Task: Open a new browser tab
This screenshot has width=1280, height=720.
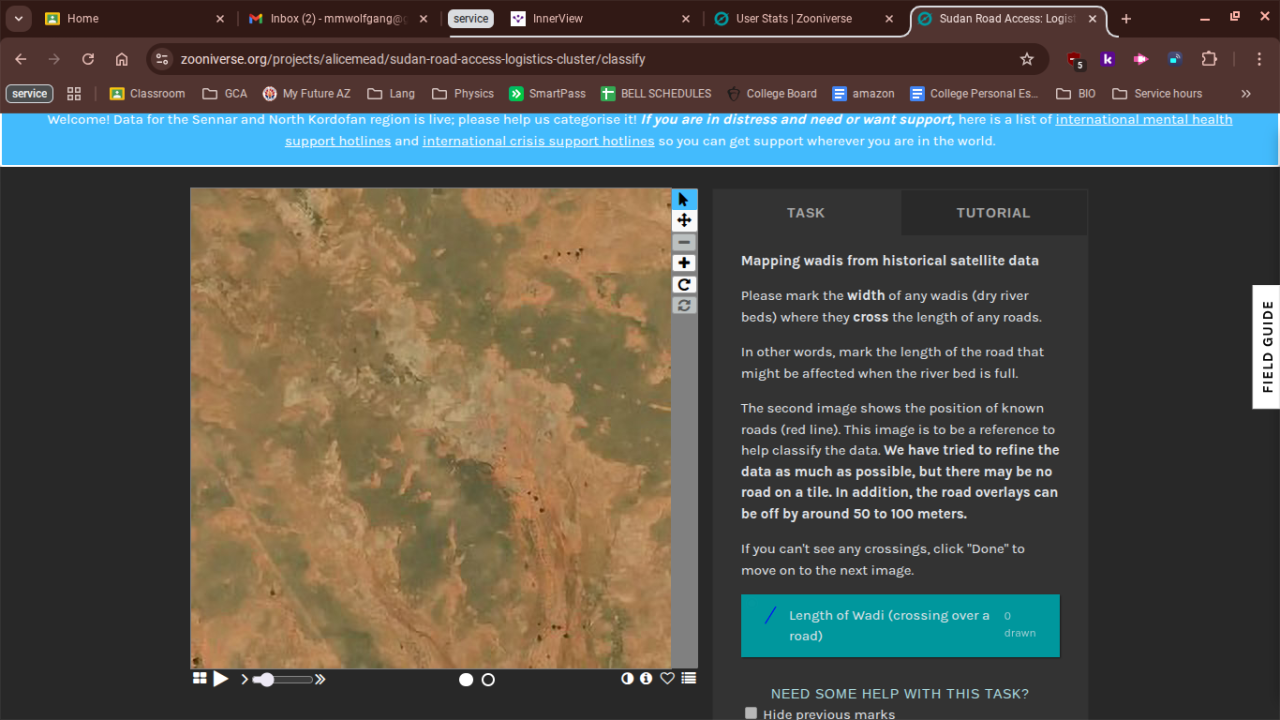Action: tap(1126, 18)
